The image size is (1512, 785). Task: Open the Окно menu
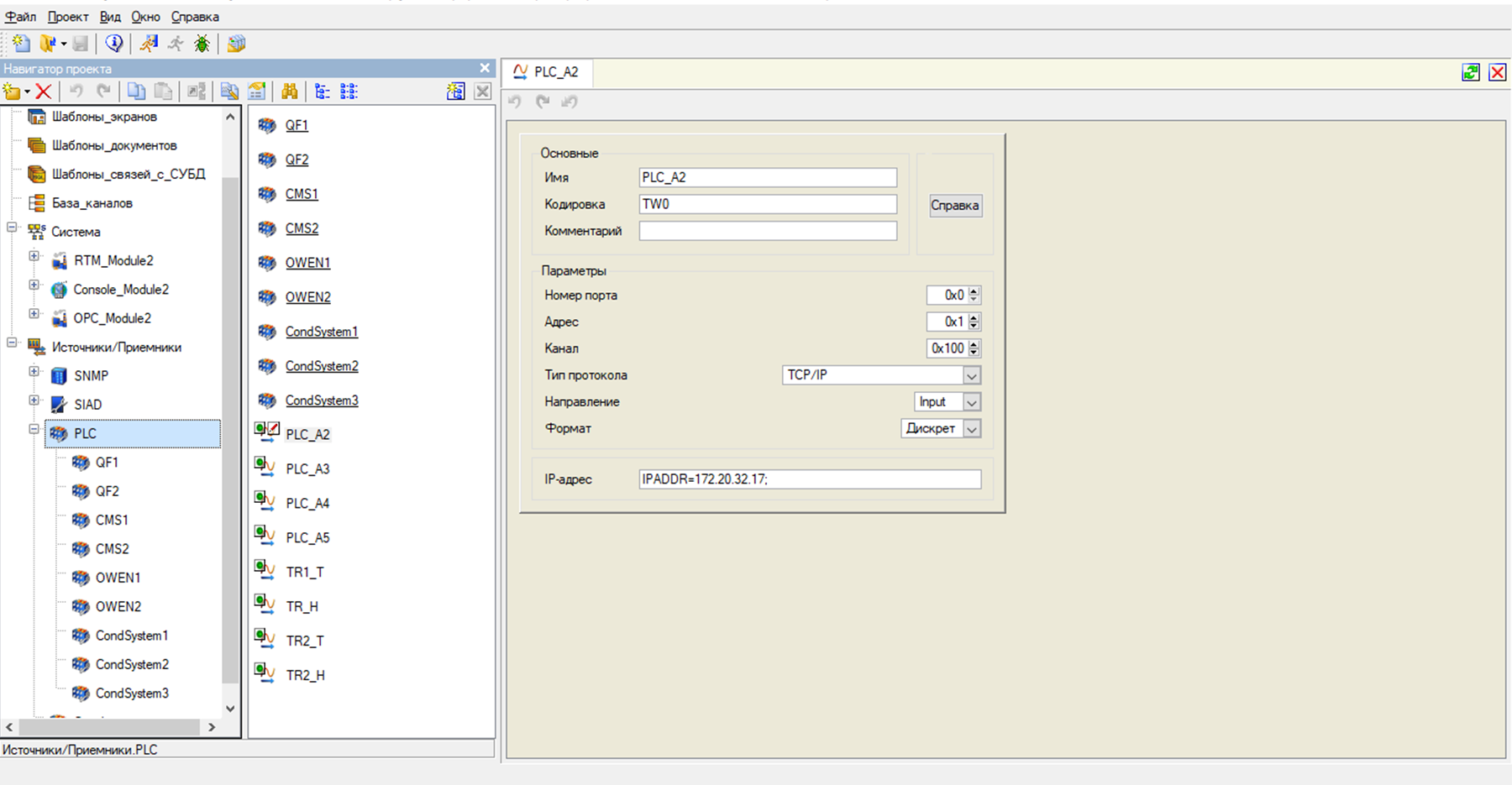coord(145,17)
